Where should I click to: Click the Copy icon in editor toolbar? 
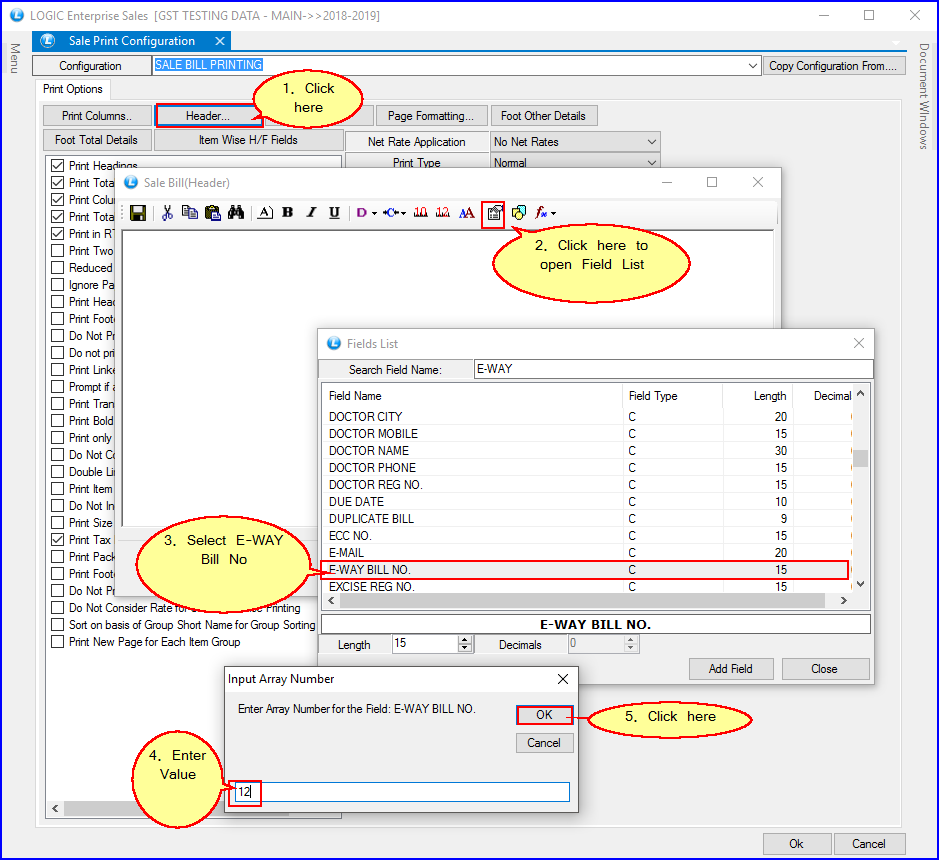click(189, 213)
